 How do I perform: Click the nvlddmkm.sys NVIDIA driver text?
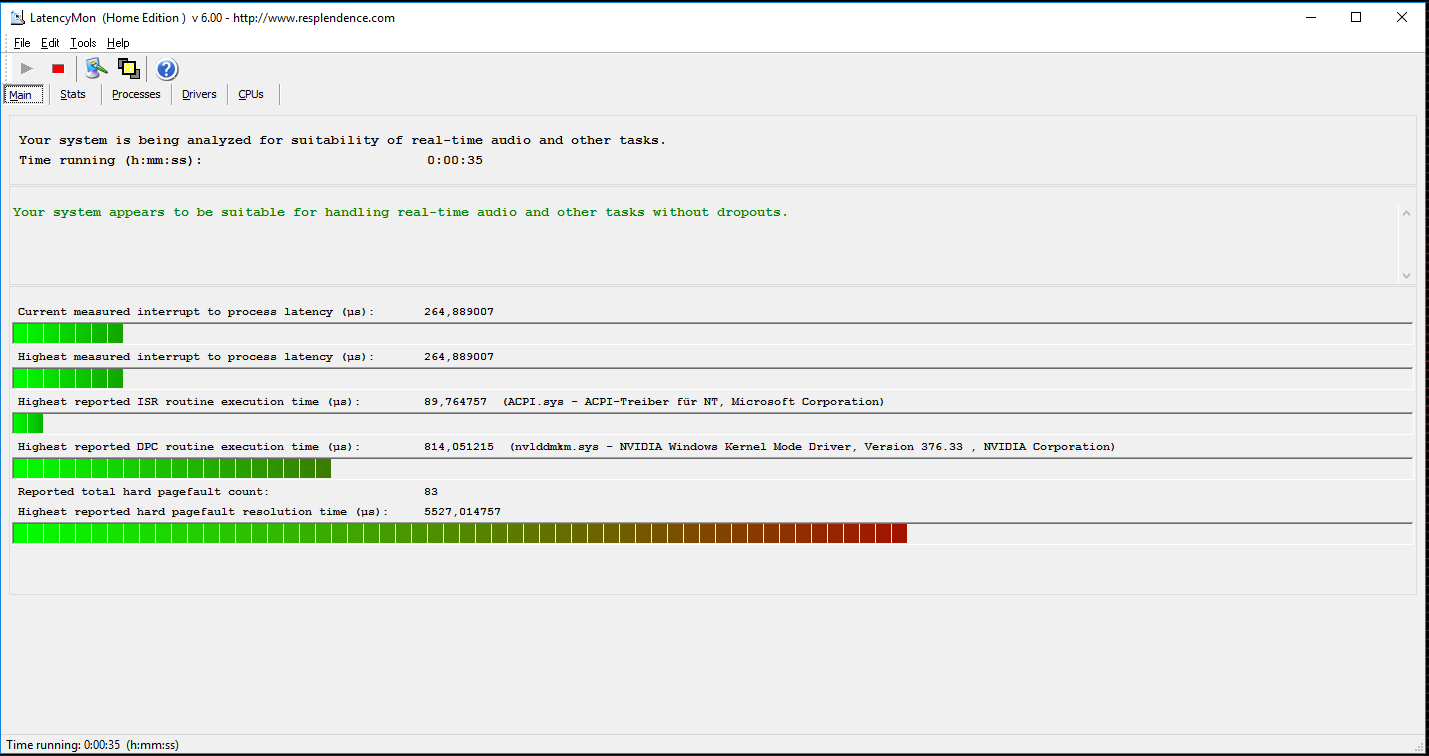click(x=812, y=447)
